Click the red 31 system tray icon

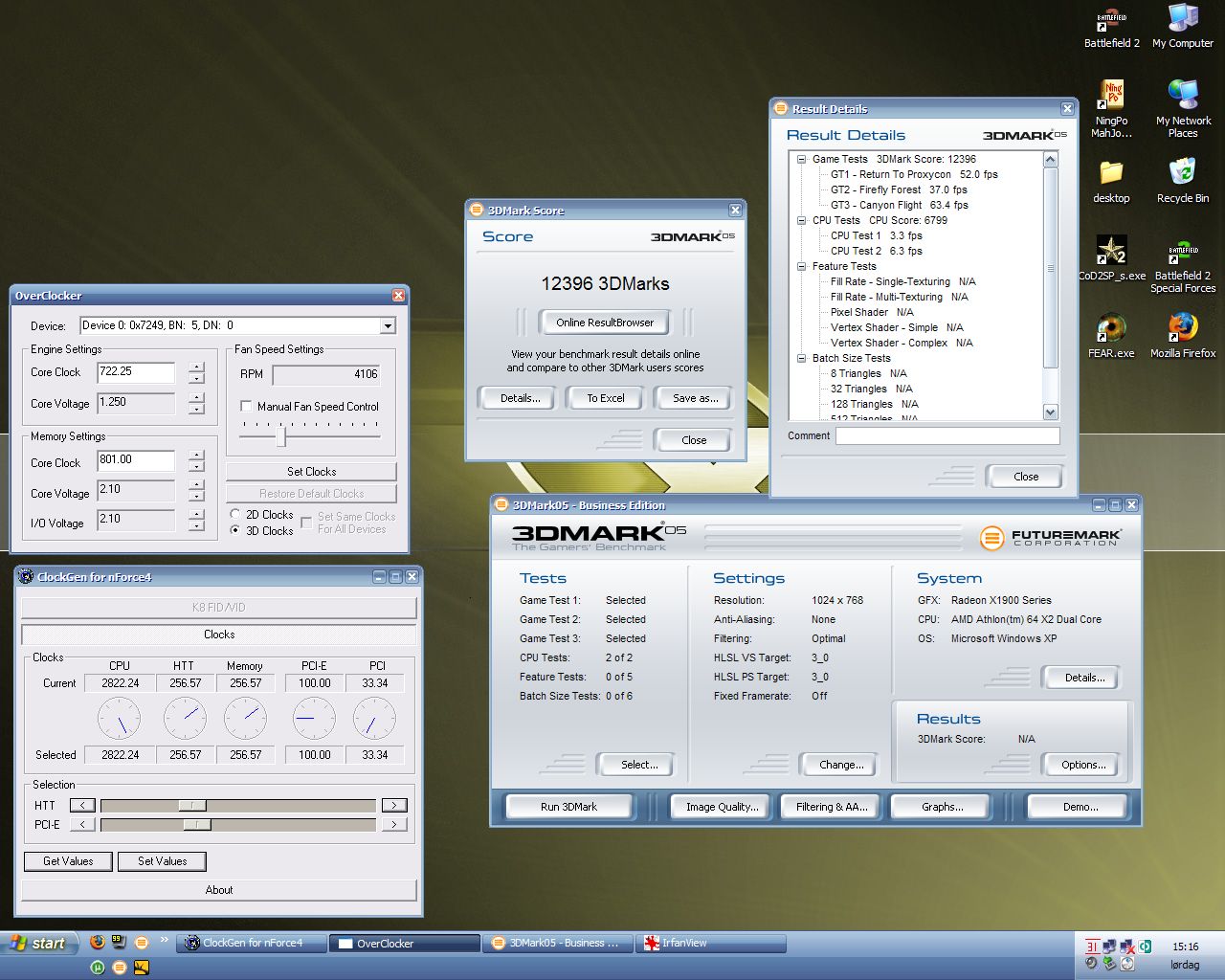1091,946
